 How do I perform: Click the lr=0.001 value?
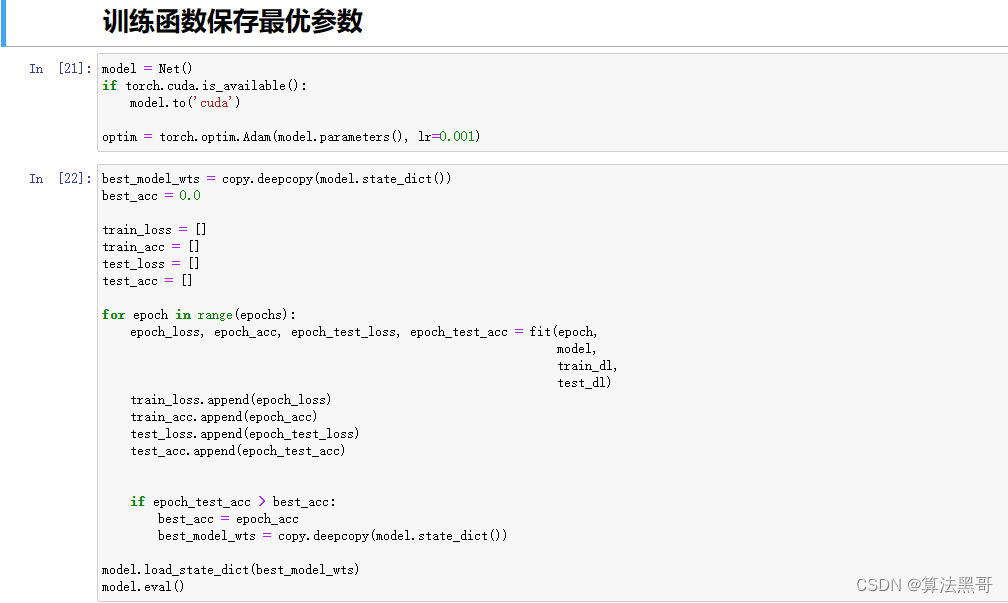coord(449,137)
